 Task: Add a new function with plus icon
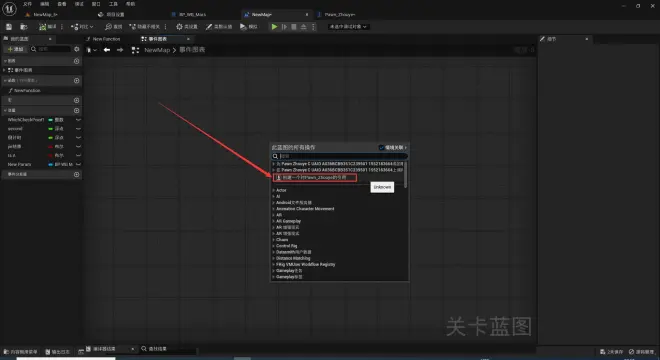click(x=77, y=80)
